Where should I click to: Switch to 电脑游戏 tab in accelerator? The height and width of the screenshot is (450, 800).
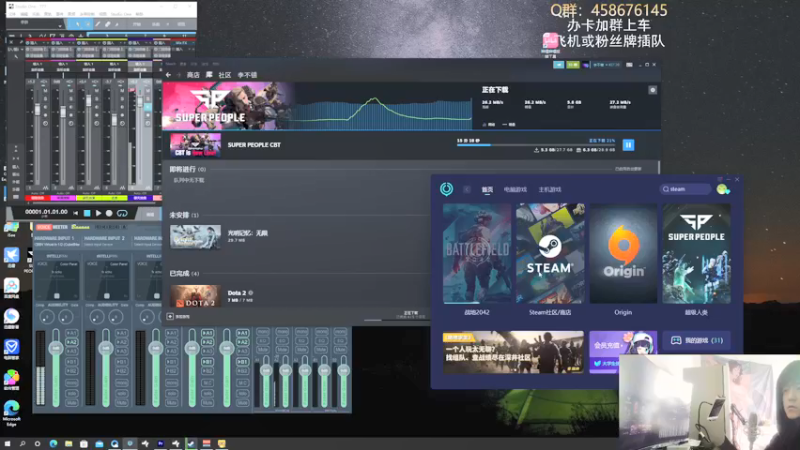point(515,189)
